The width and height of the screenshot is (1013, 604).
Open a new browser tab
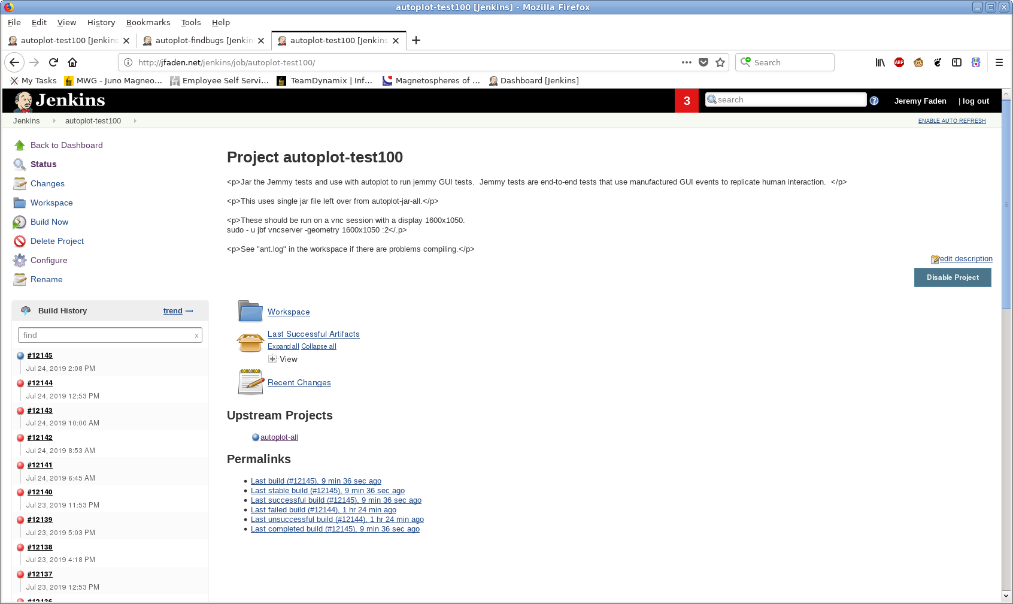[416, 40]
